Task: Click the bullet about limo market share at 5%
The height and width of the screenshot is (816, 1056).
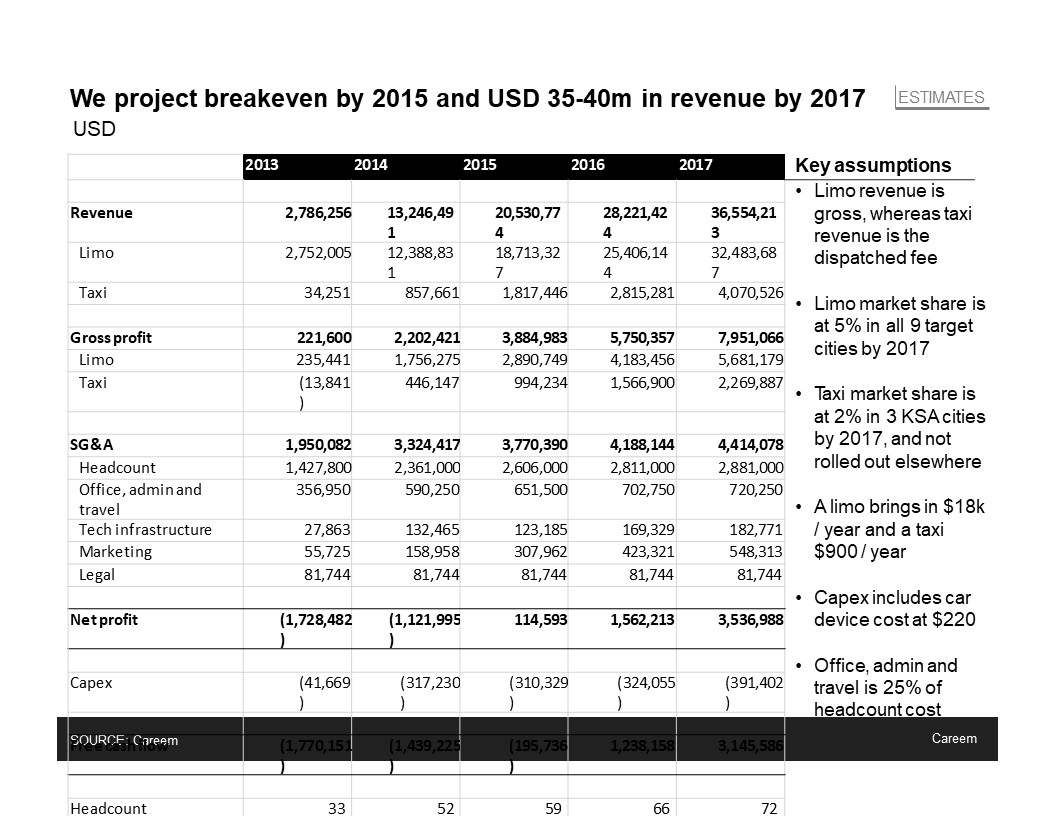Action: coord(890,326)
